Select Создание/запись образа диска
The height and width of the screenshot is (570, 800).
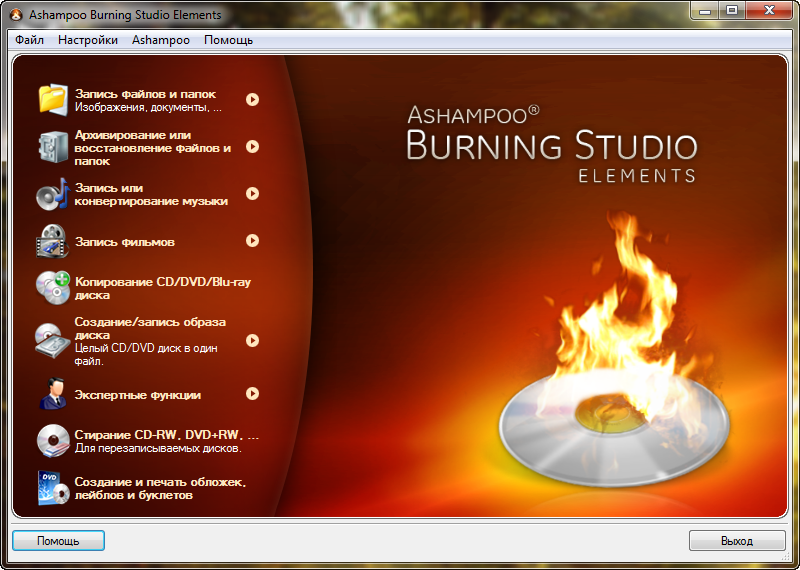(x=150, y=329)
